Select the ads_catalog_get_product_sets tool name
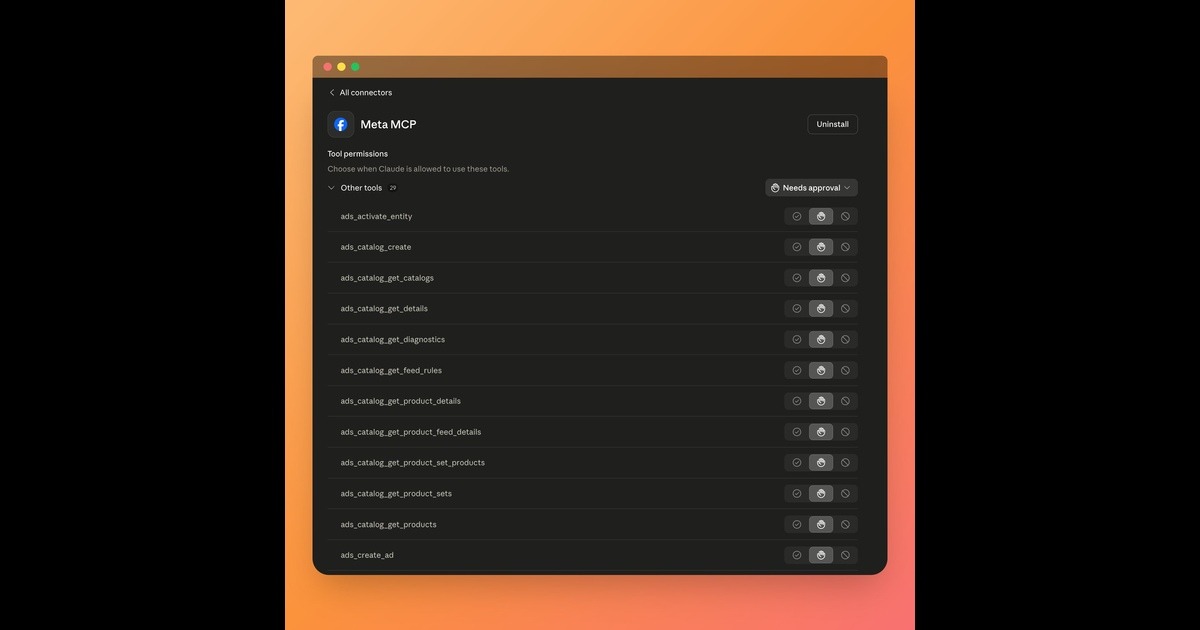 click(x=396, y=494)
